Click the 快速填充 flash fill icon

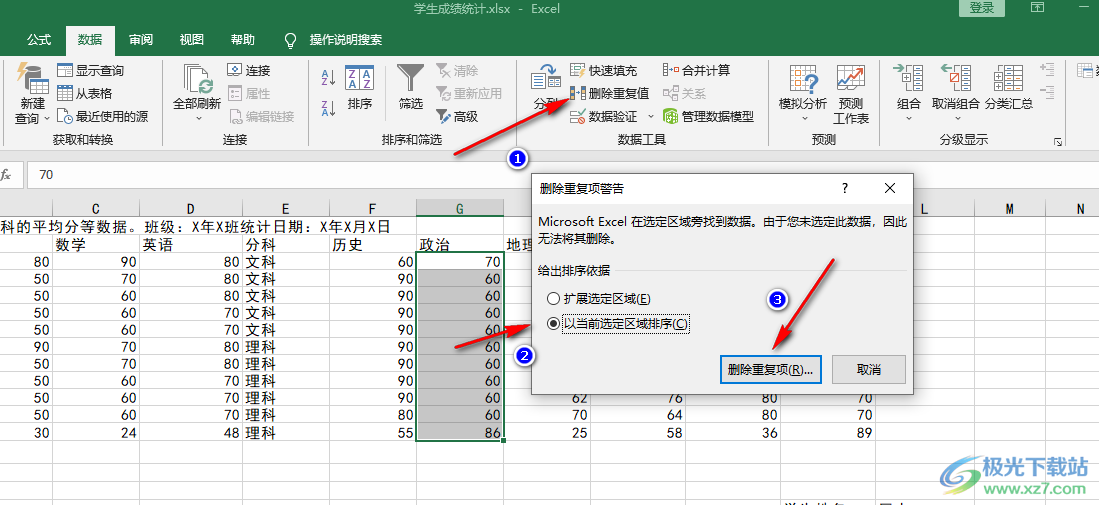tap(577, 70)
